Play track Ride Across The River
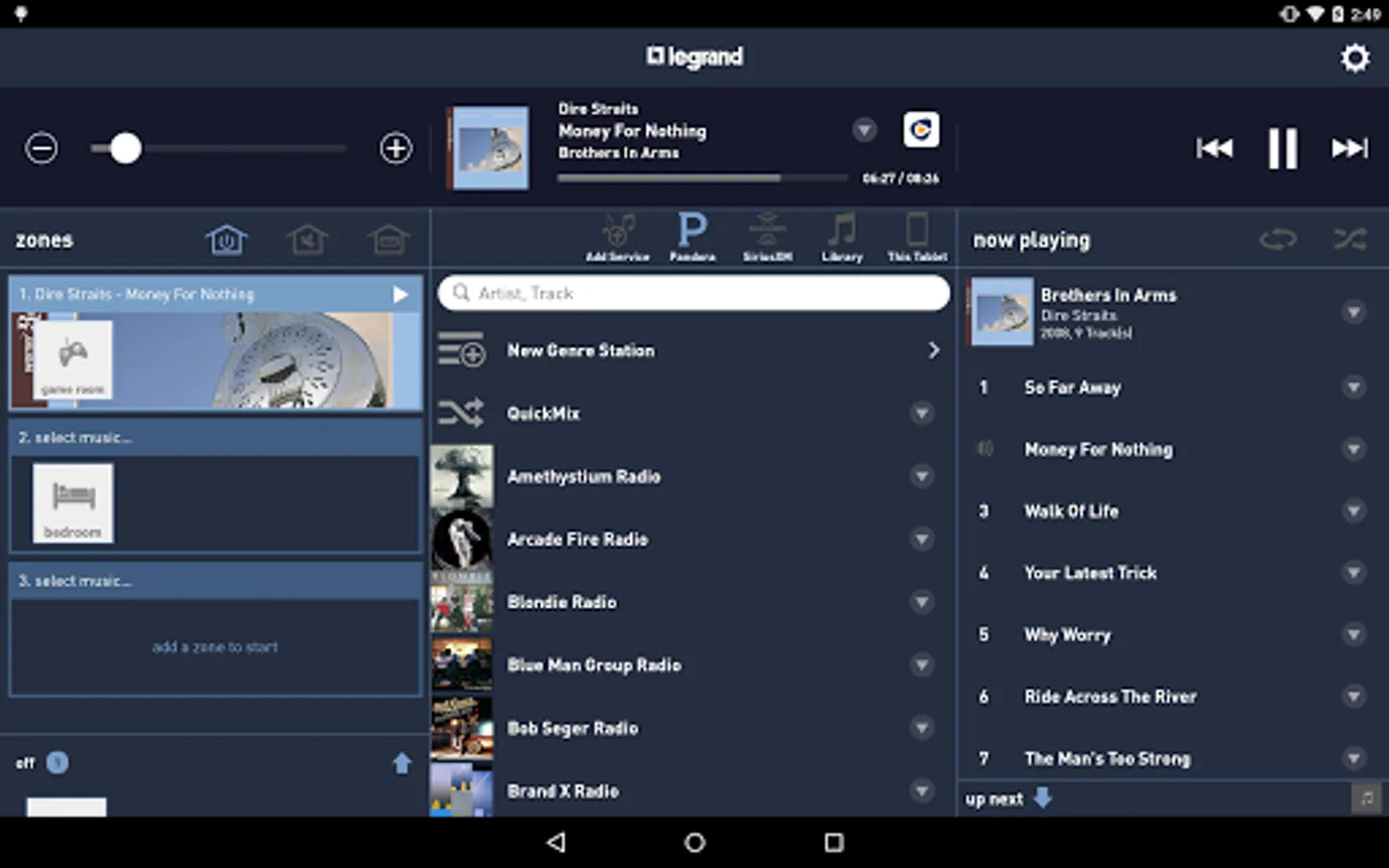1389x868 pixels. coord(1110,696)
